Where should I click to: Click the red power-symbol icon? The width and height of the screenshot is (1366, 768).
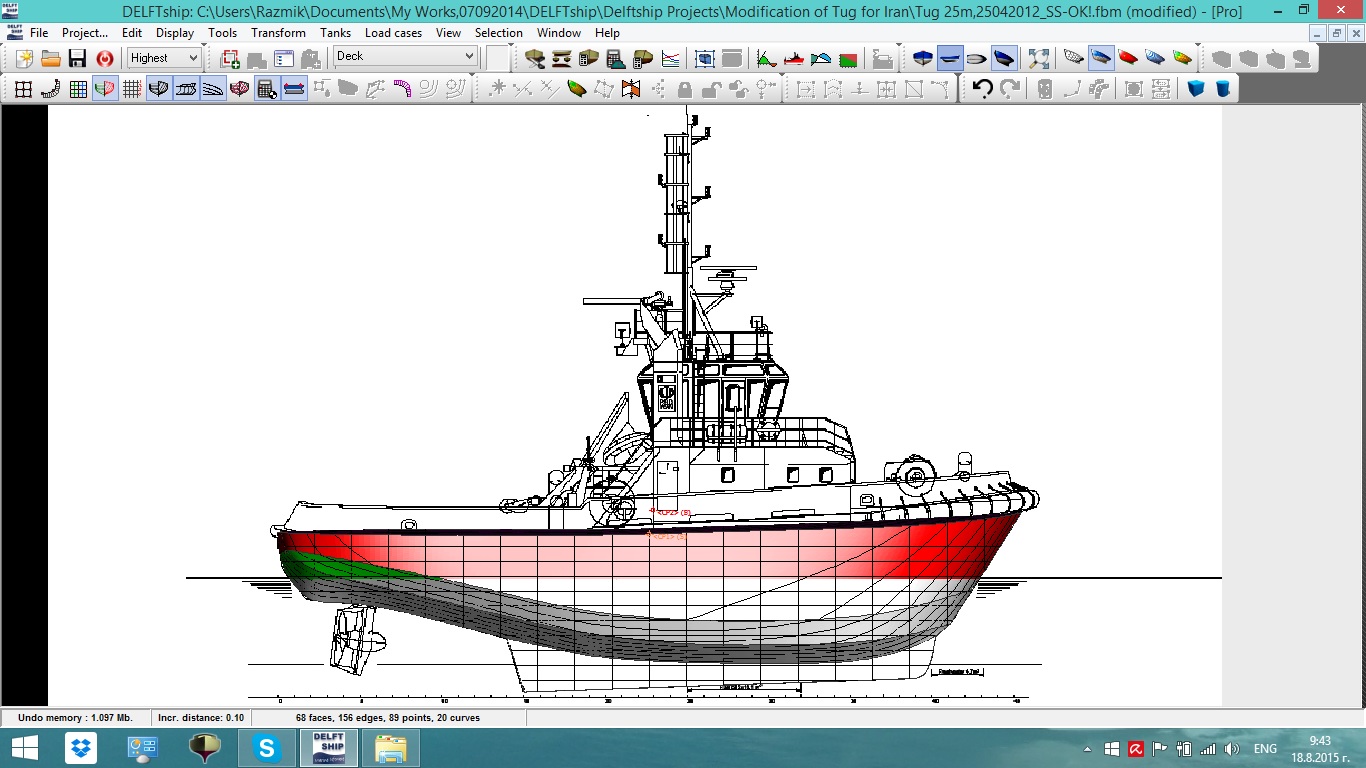[x=104, y=58]
